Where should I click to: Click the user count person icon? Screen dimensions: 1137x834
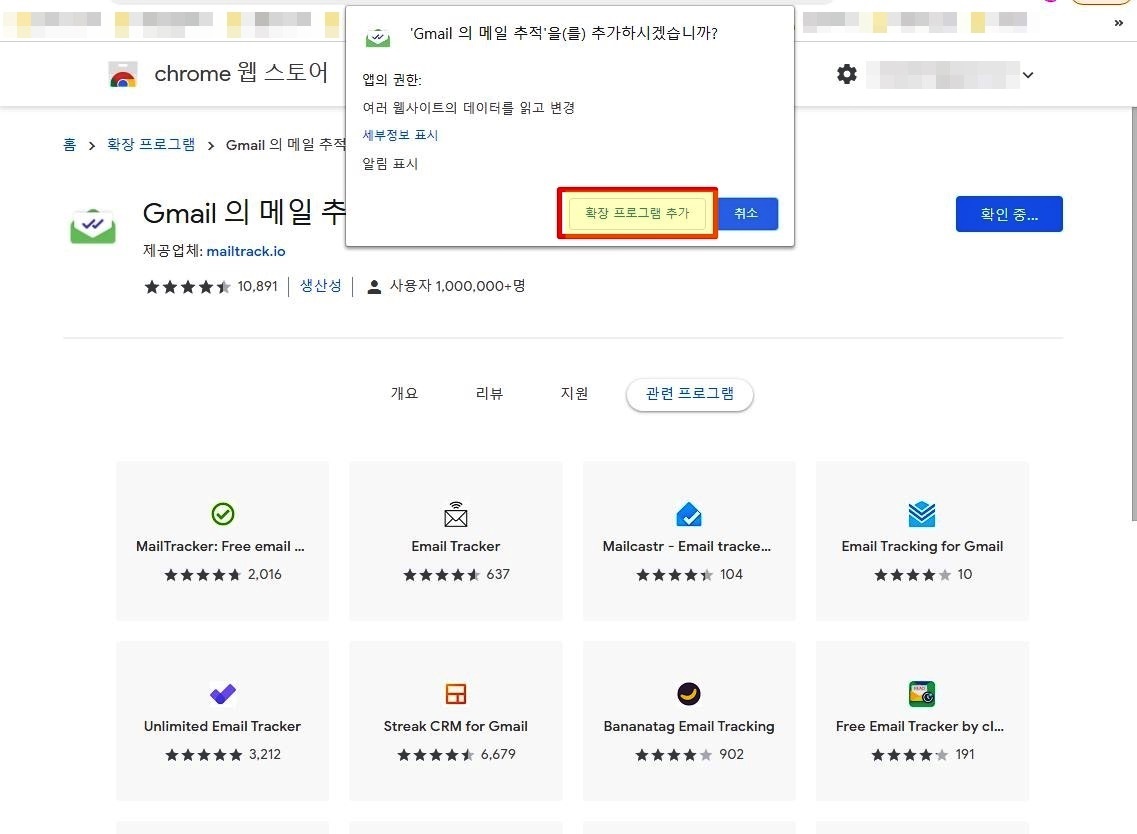pyautogui.click(x=374, y=286)
